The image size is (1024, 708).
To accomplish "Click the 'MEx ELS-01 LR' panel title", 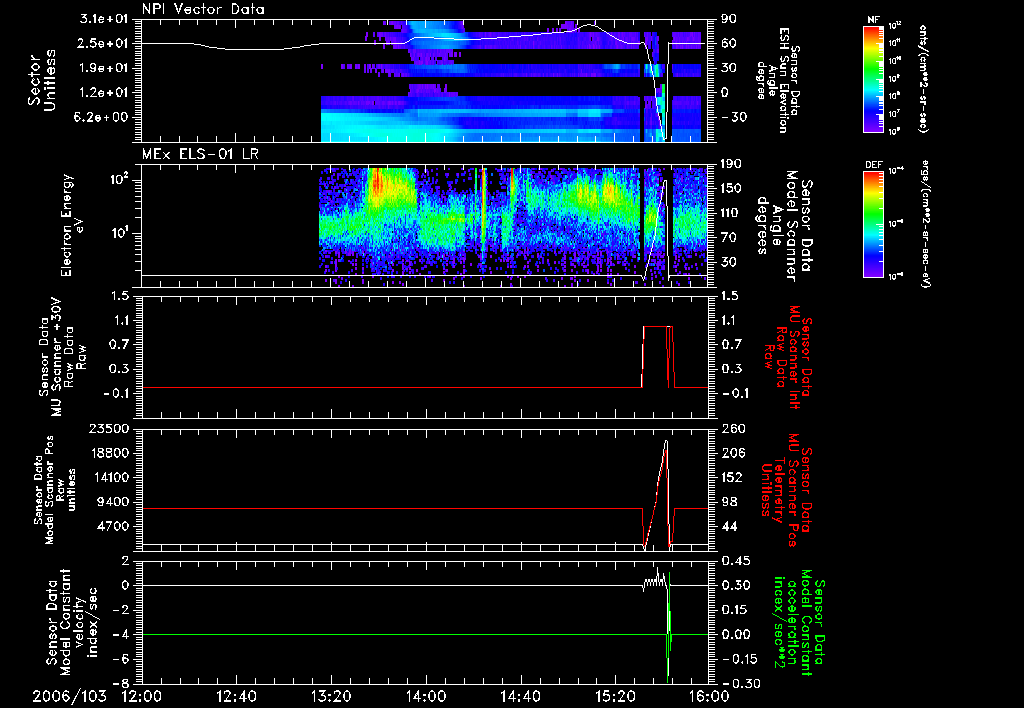I will [200, 155].
